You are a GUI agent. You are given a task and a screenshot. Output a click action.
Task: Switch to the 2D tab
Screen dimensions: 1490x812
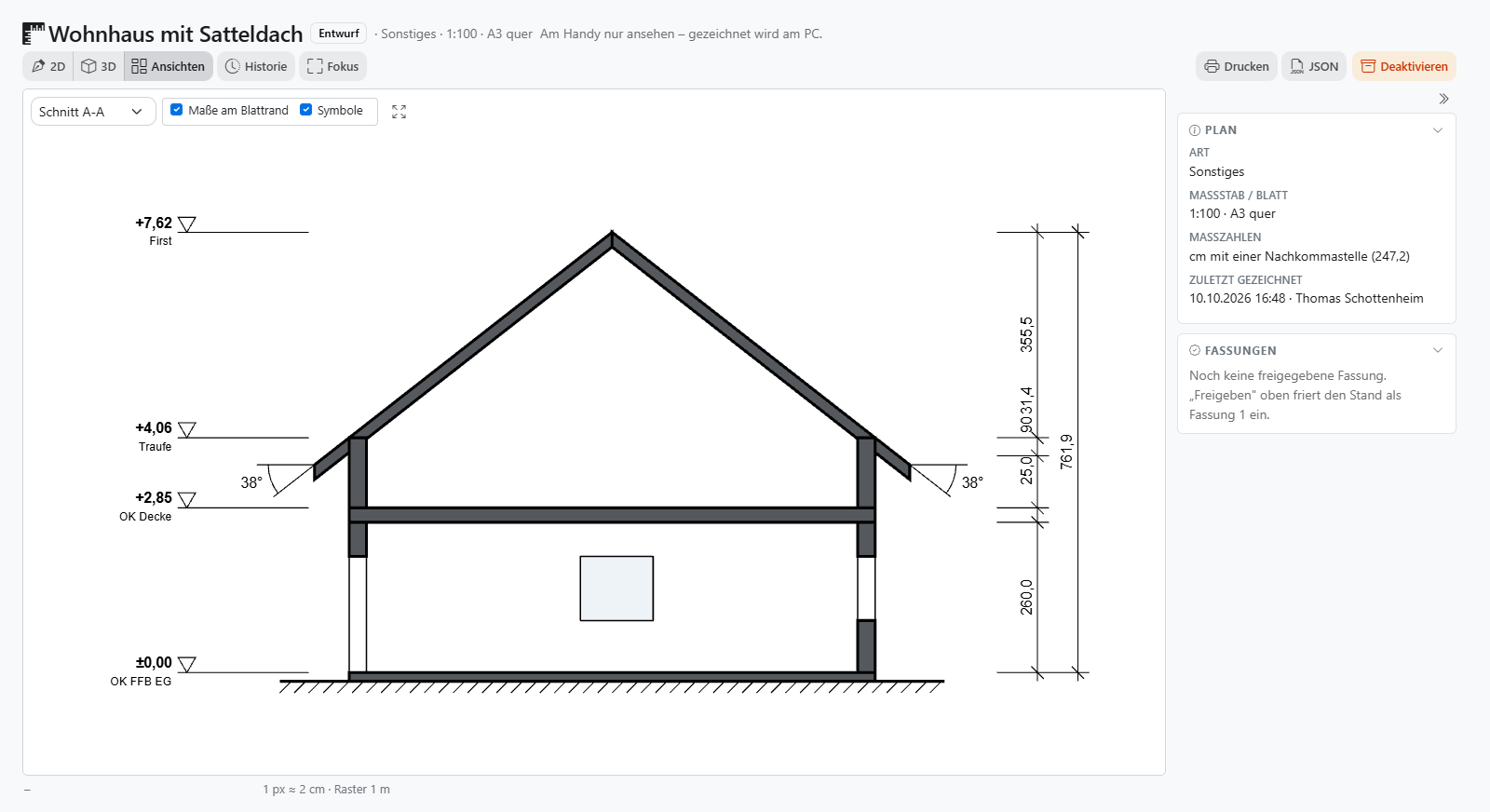tap(48, 66)
